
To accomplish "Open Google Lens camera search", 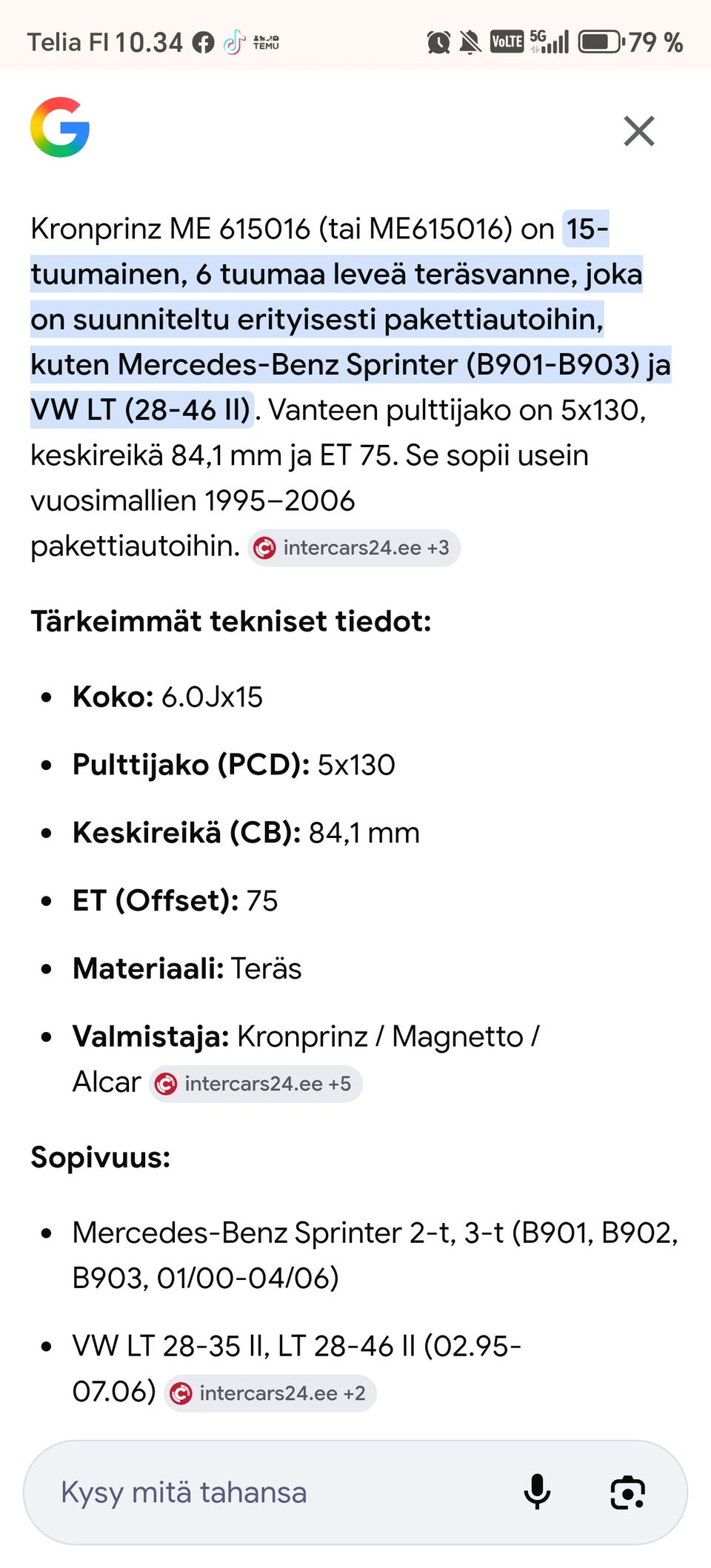I will point(627,1492).
